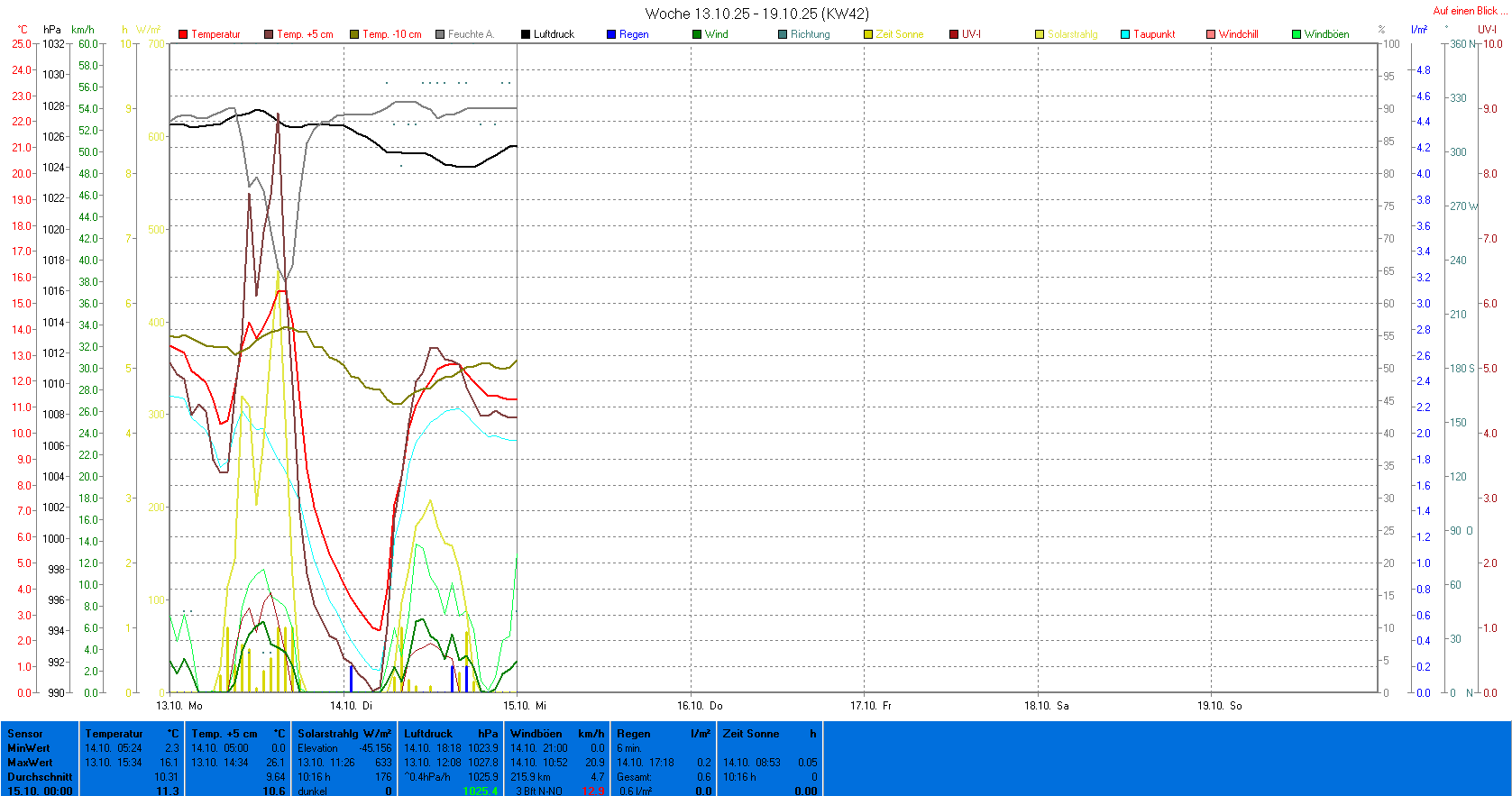The width and height of the screenshot is (1512, 796).
Task: Click the brown Temp. +5 cm legend square
Action: [269, 34]
